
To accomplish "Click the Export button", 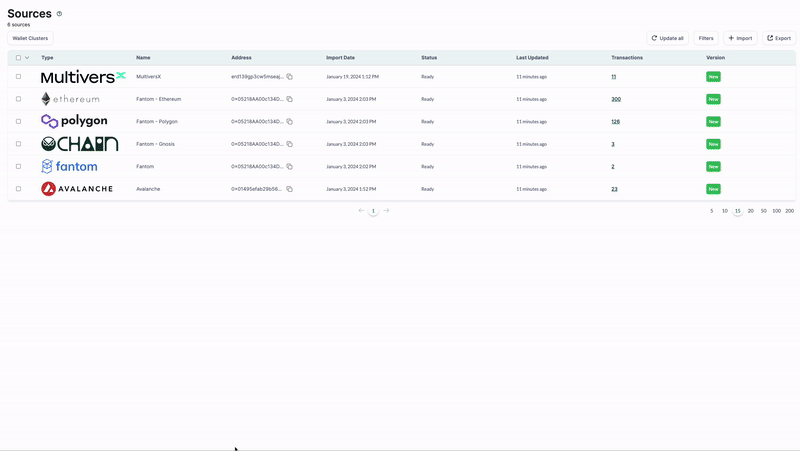I will (x=779, y=38).
